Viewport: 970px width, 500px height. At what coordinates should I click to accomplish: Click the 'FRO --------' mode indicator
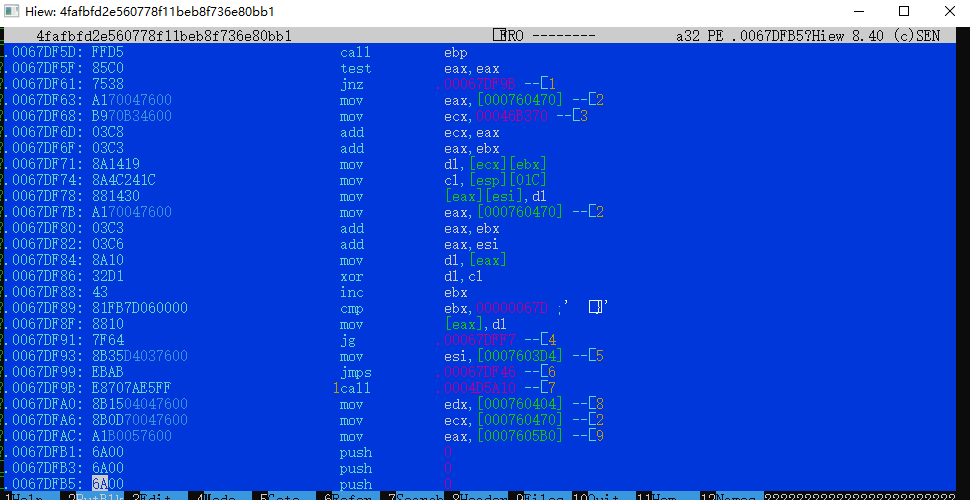click(544, 36)
